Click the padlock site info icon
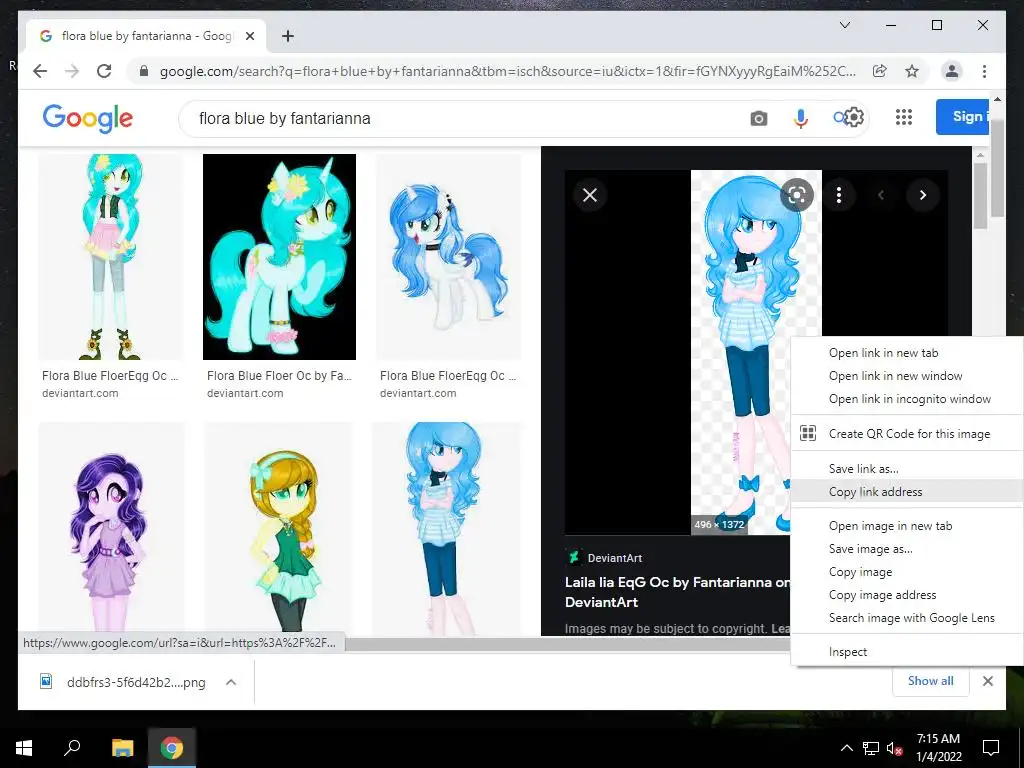Viewport: 1024px width, 768px height. 144,71
